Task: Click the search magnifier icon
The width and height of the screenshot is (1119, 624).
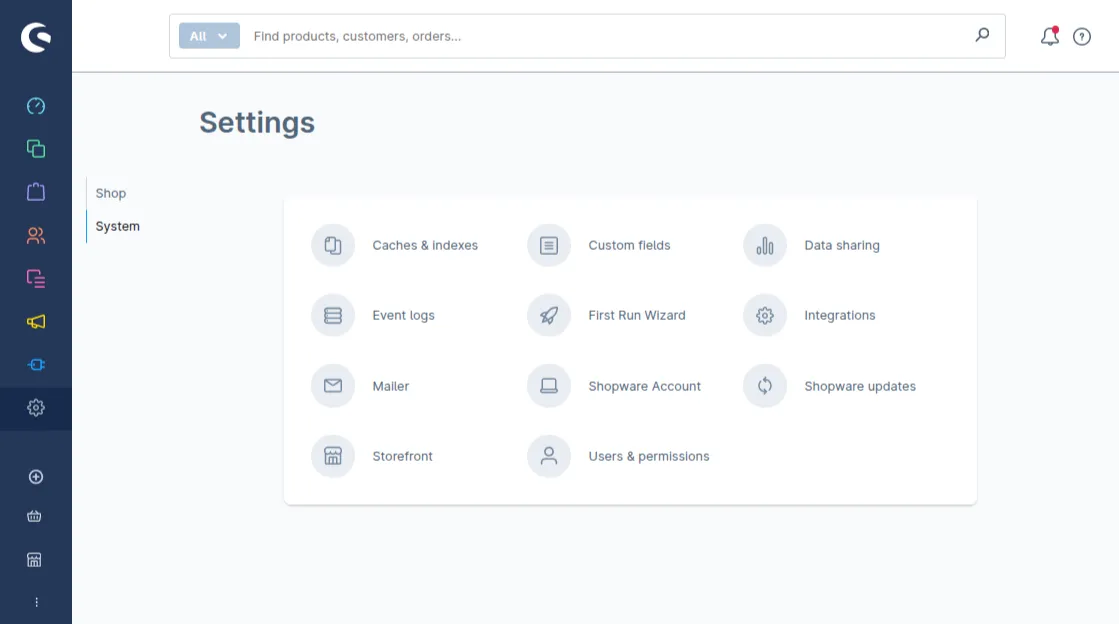Action: [x=982, y=35]
